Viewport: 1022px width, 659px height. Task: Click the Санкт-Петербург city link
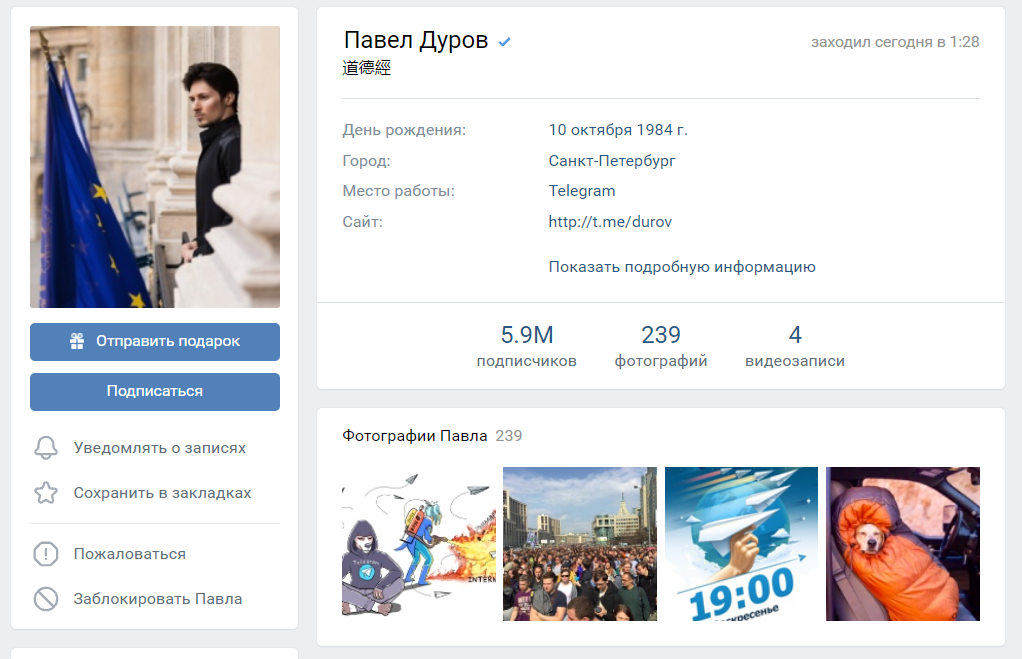tap(612, 161)
